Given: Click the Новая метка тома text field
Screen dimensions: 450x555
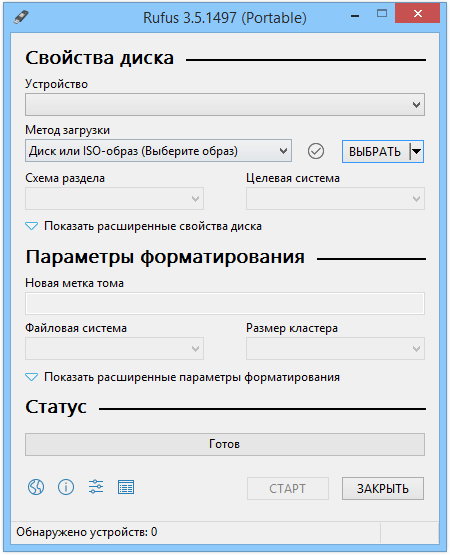Looking at the screenshot, I should [x=225, y=303].
